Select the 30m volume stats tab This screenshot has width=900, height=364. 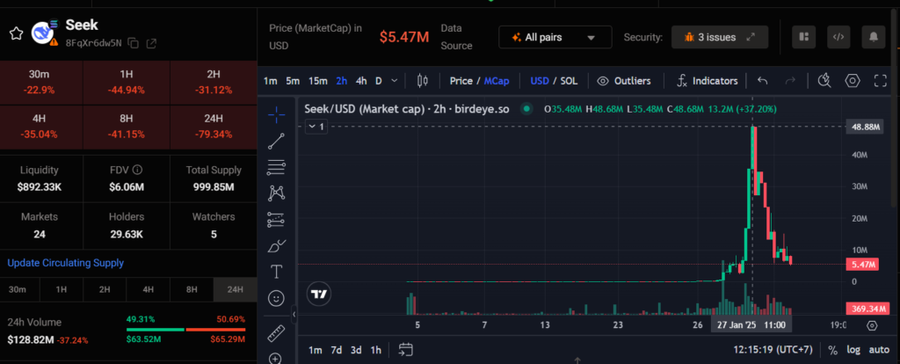pyautogui.click(x=17, y=290)
